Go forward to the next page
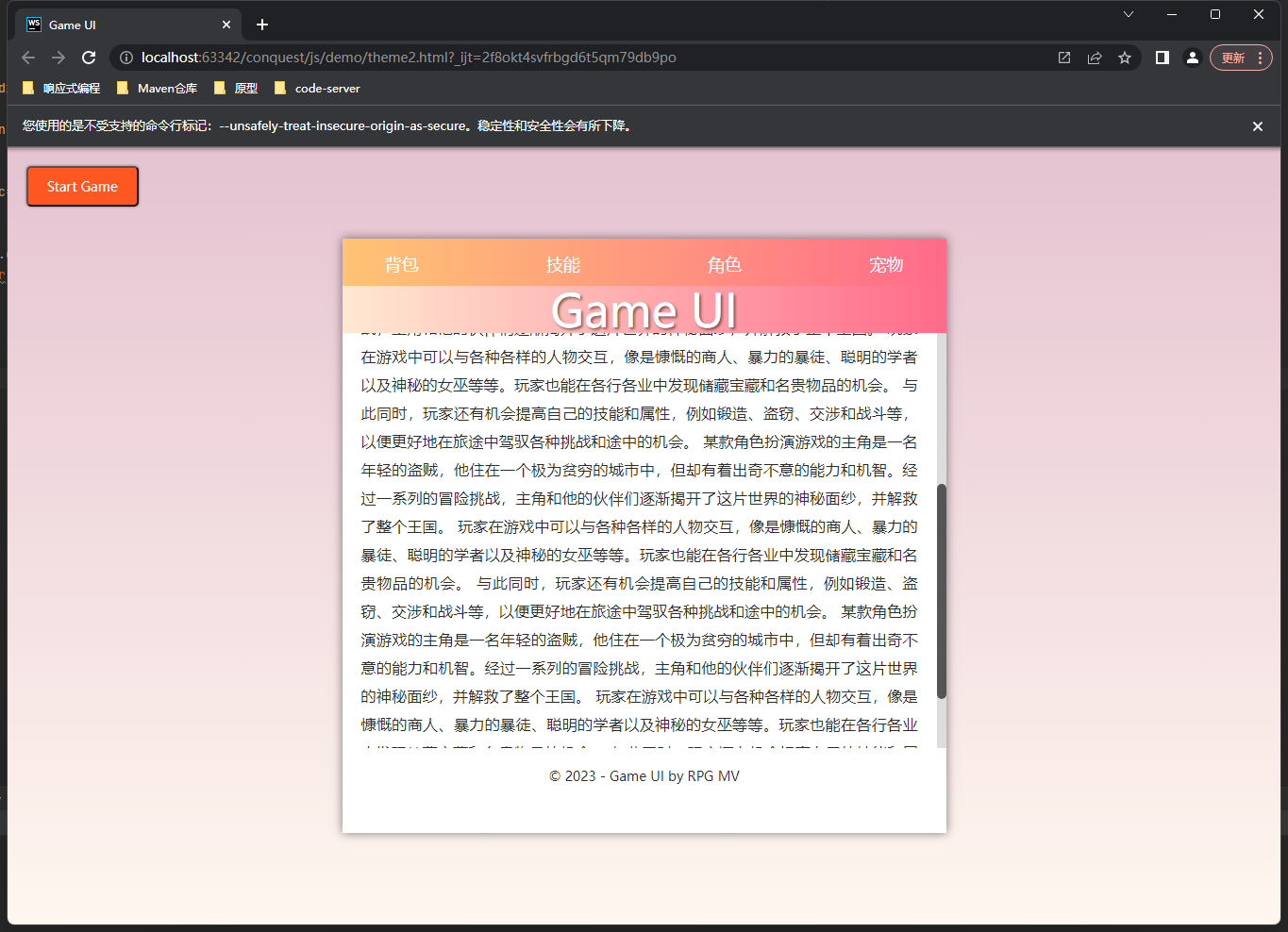Image resolution: width=1288 pixels, height=932 pixels. pyautogui.click(x=59, y=58)
